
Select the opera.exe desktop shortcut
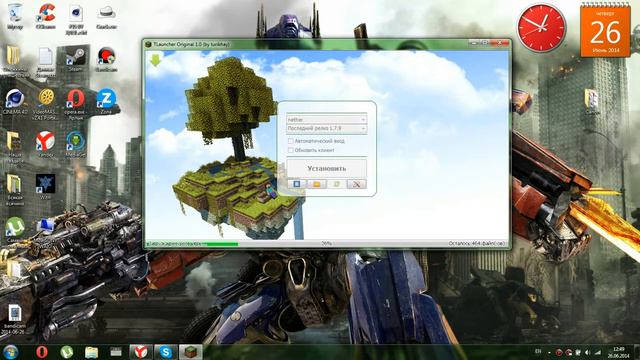(76, 104)
